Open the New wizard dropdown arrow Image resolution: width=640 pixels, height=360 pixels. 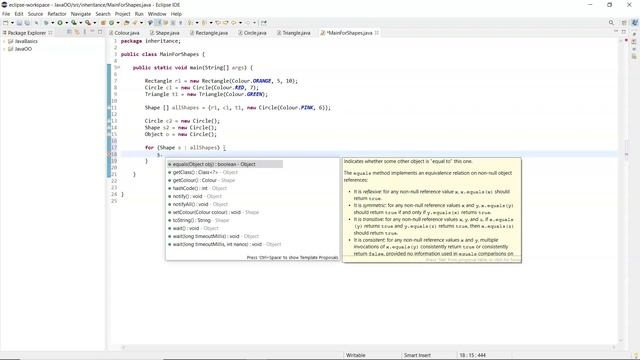tap(12, 23)
